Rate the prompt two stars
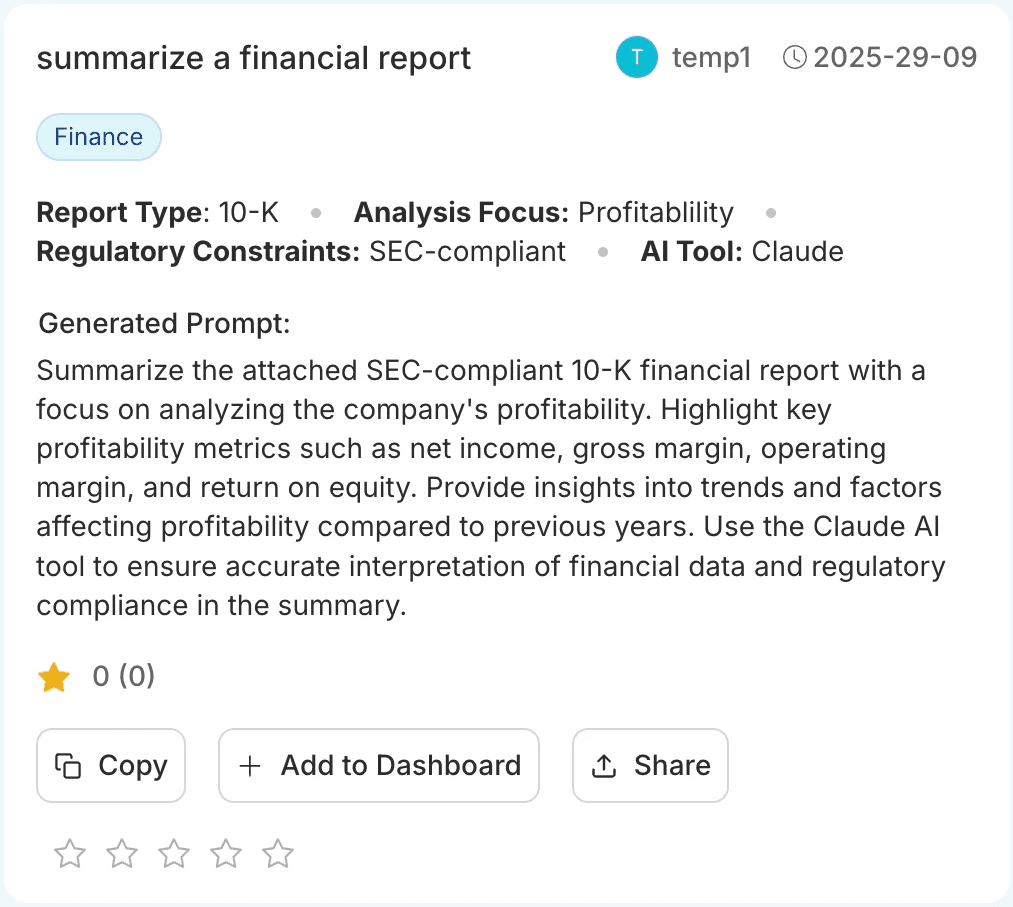 122,853
